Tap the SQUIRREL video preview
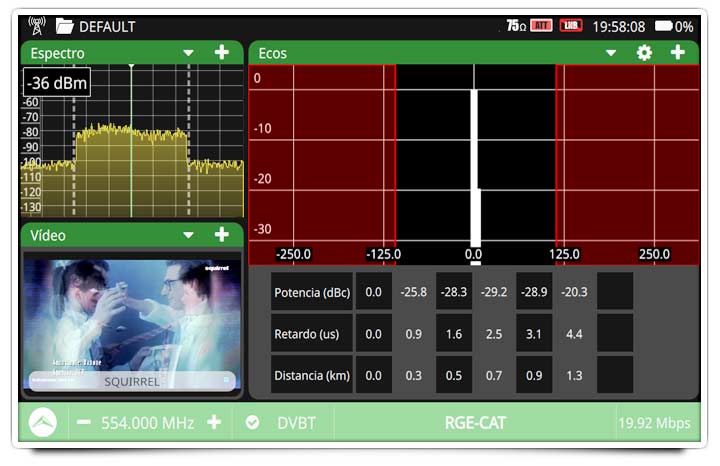This screenshot has height=466, width=720. pos(132,326)
